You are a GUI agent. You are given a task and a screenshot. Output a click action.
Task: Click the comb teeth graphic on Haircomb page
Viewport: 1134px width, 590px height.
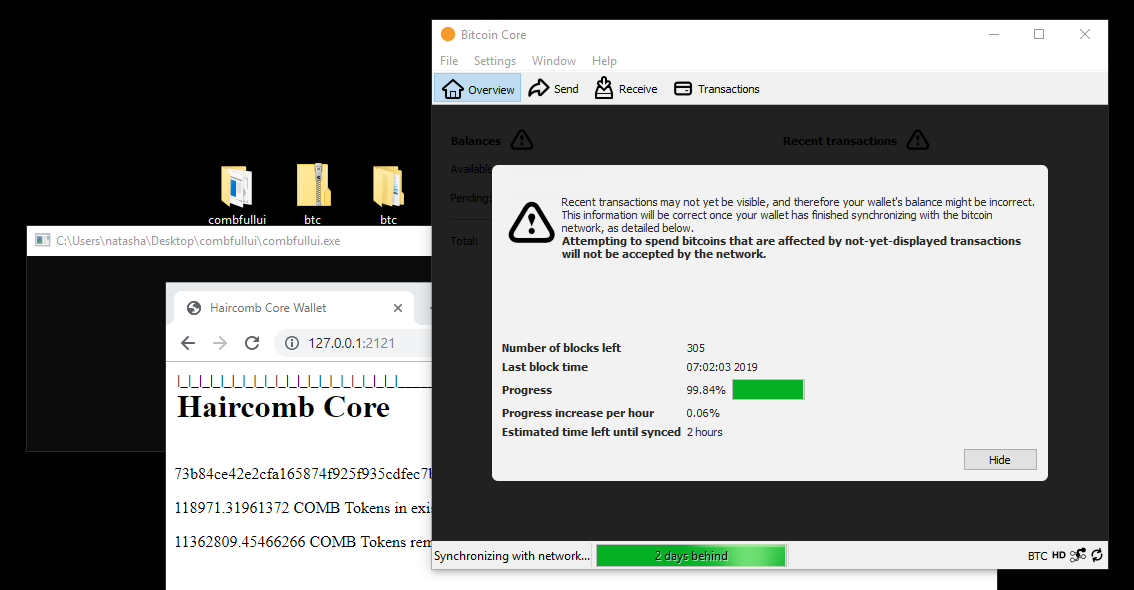[x=304, y=381]
